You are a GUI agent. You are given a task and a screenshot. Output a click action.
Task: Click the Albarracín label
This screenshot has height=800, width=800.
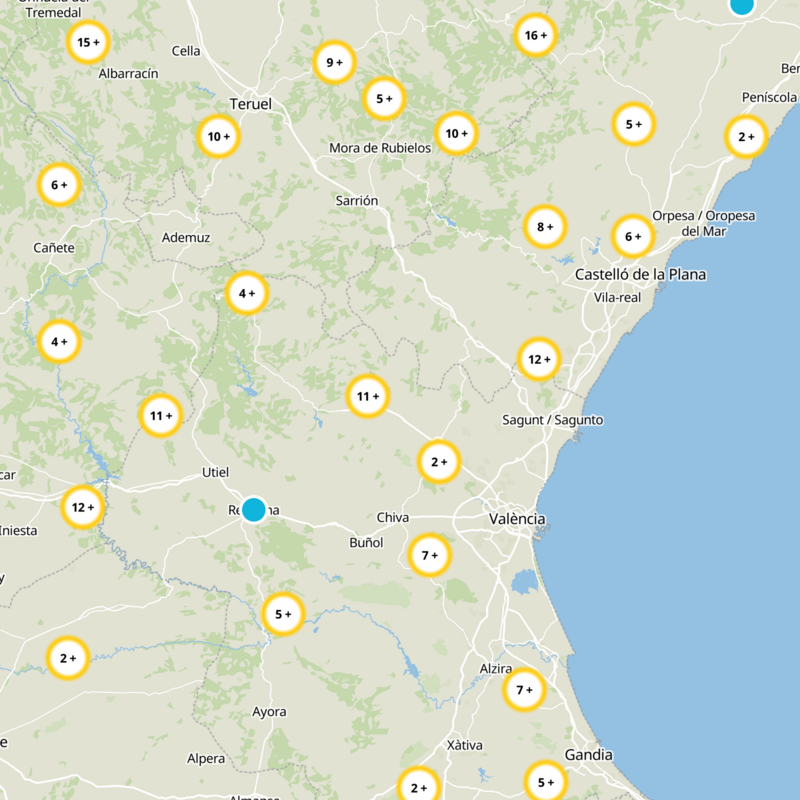[x=128, y=73]
